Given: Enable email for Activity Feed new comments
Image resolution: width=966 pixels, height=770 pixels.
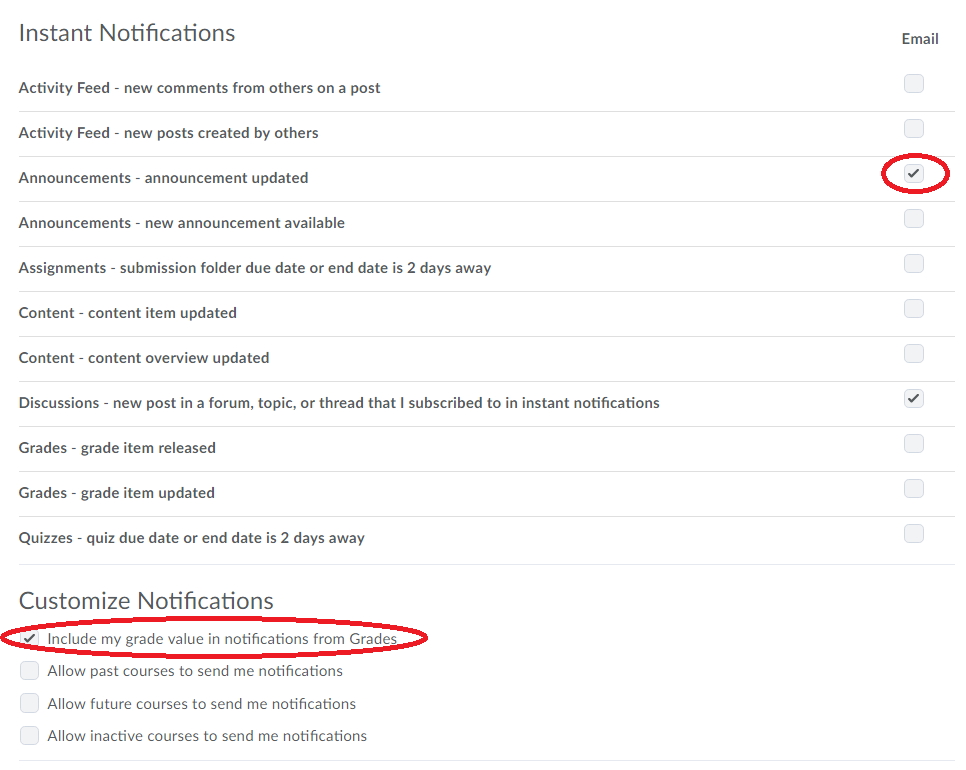Looking at the screenshot, I should coord(914,84).
